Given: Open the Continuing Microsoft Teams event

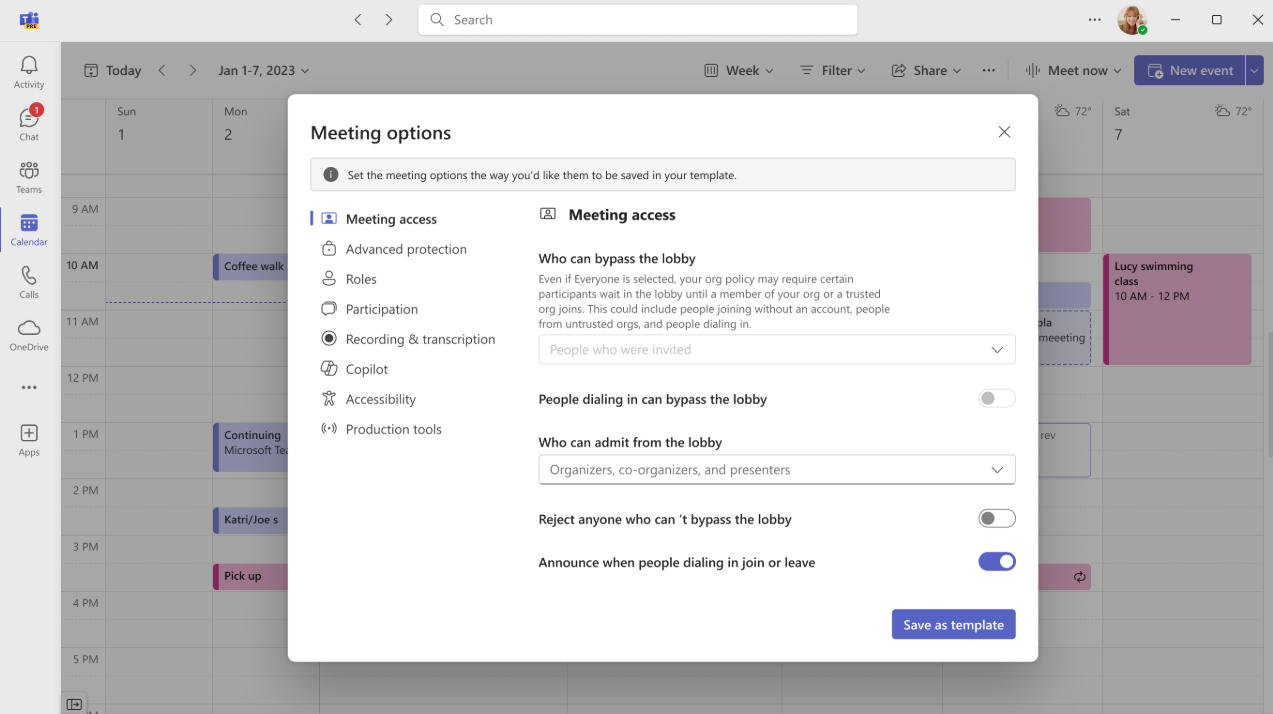Looking at the screenshot, I should [251, 446].
